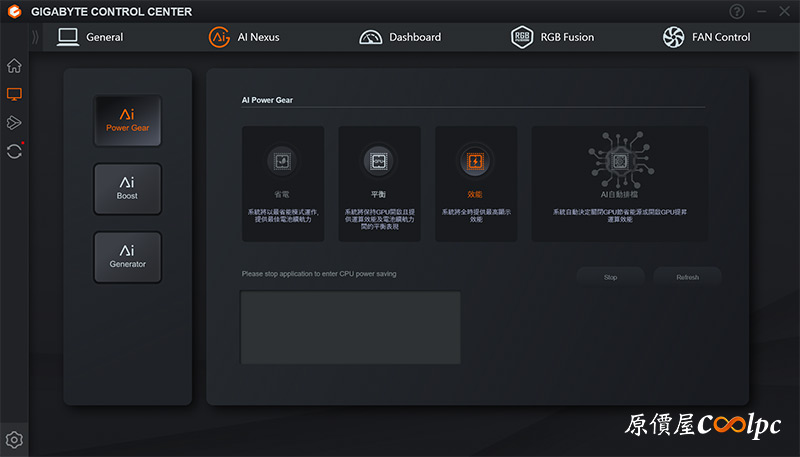Open the update sync sidebar icon
Screen dimensions: 800x457
click(x=14, y=151)
